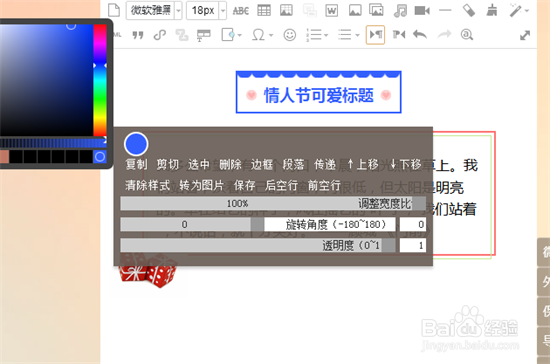This screenshot has height=364, width=550.
Task: Insert music with the note icon
Action: 400,11
